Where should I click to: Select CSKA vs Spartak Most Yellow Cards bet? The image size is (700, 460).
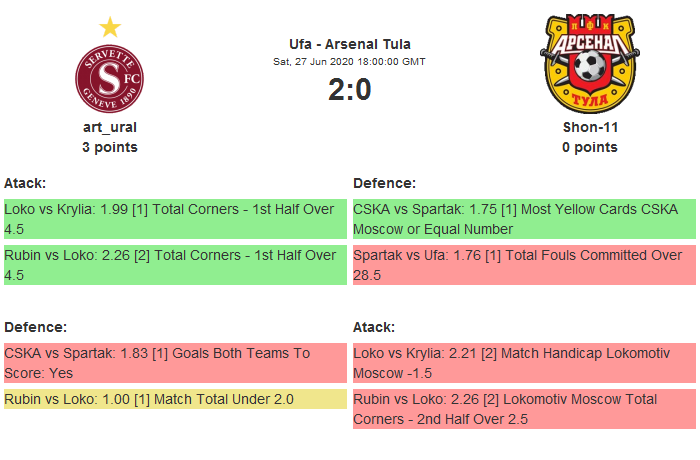523,219
